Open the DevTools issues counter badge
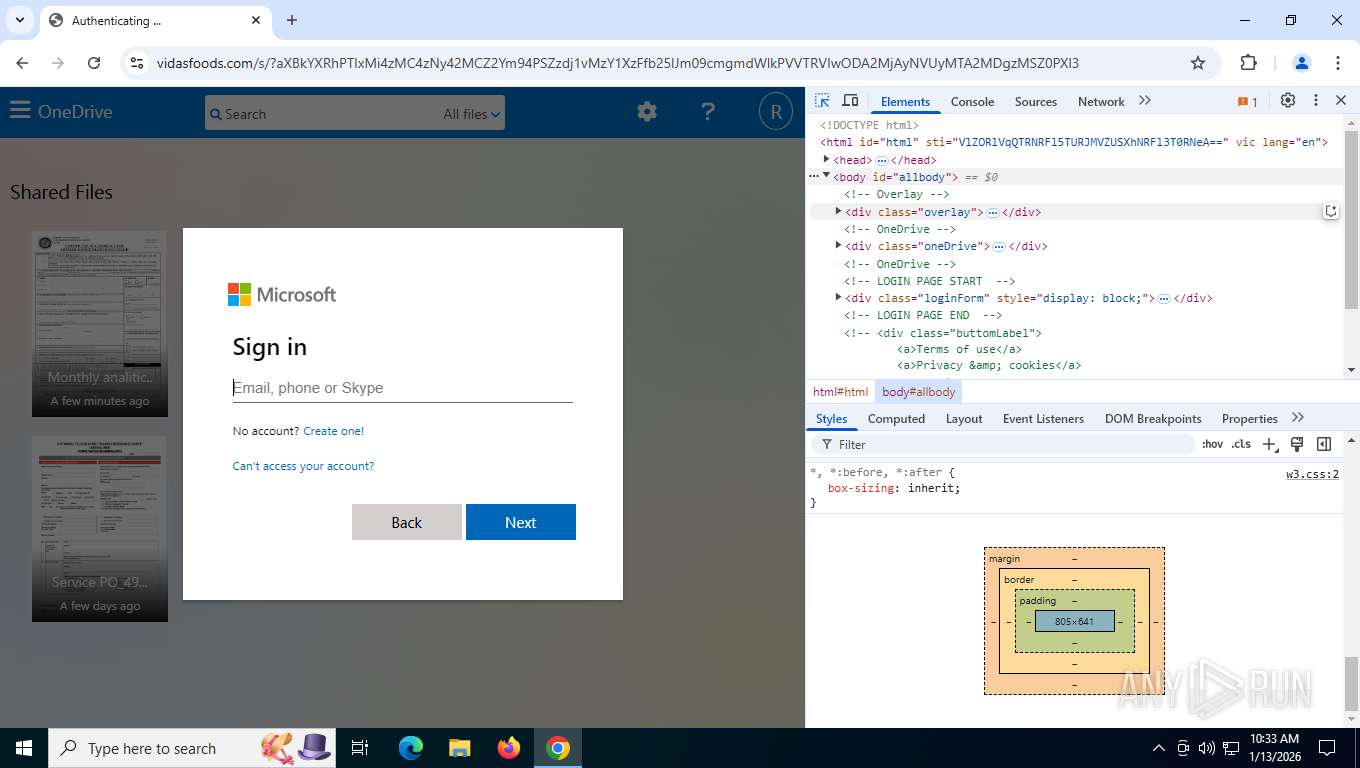This screenshot has width=1360, height=768. (1247, 101)
